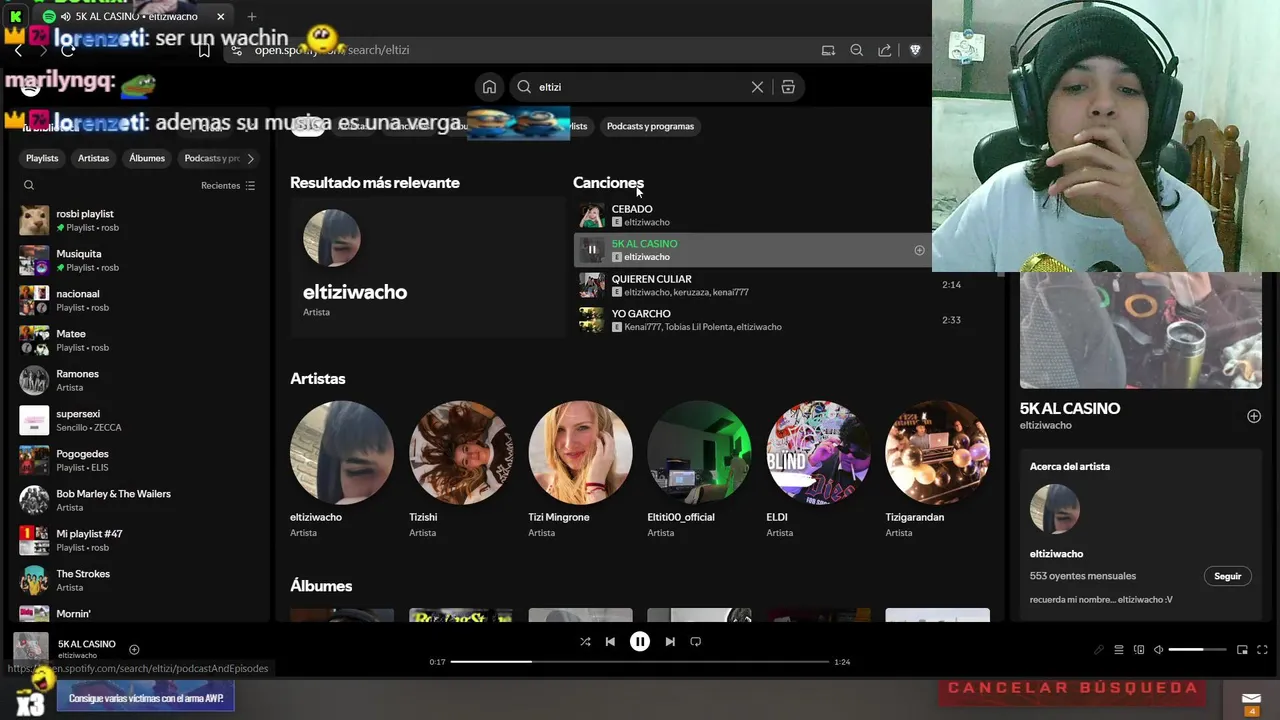Play the song QUIEREN CULIAR

tap(592, 285)
